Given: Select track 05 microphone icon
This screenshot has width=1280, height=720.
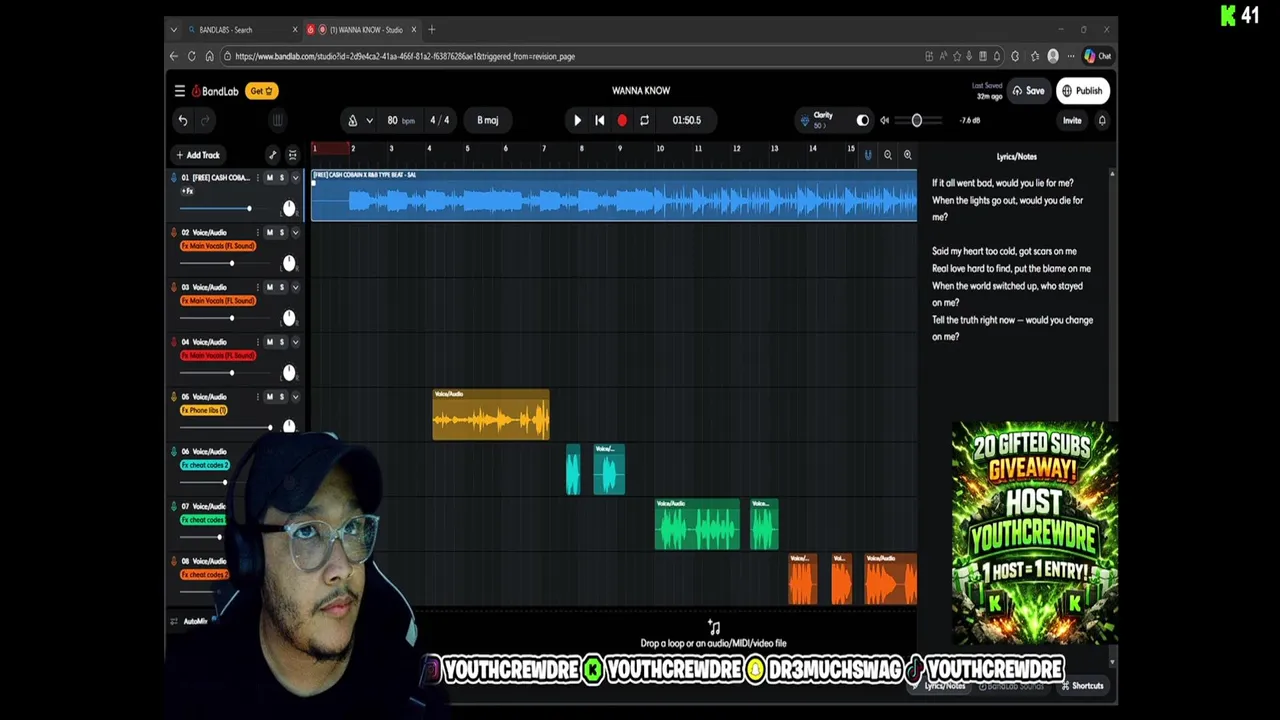Looking at the screenshot, I should (174, 397).
